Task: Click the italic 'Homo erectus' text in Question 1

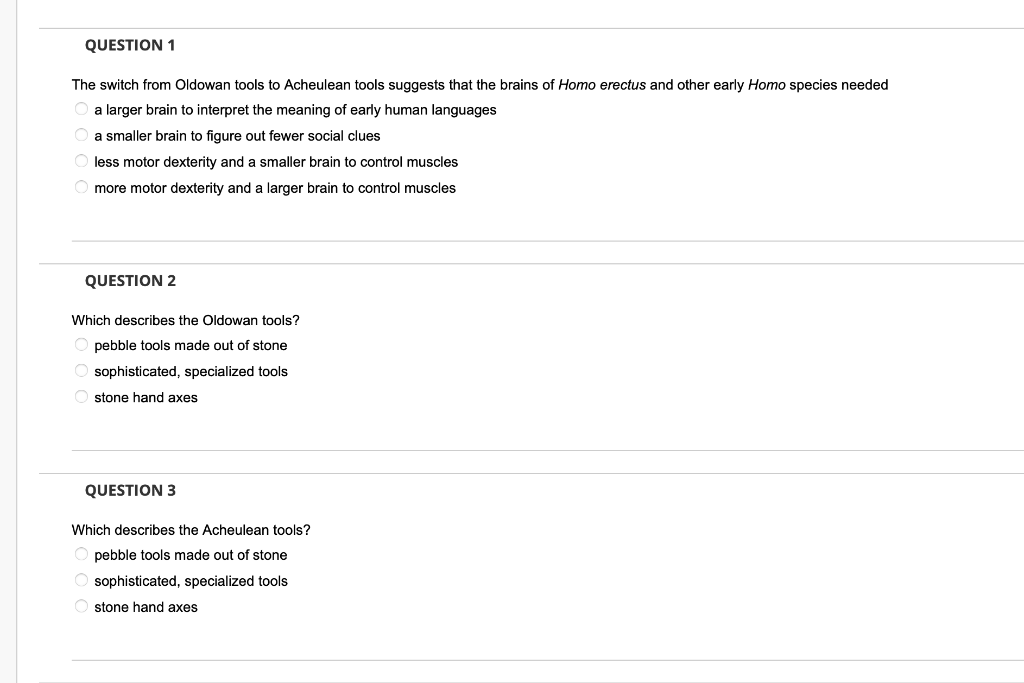Action: coord(602,85)
